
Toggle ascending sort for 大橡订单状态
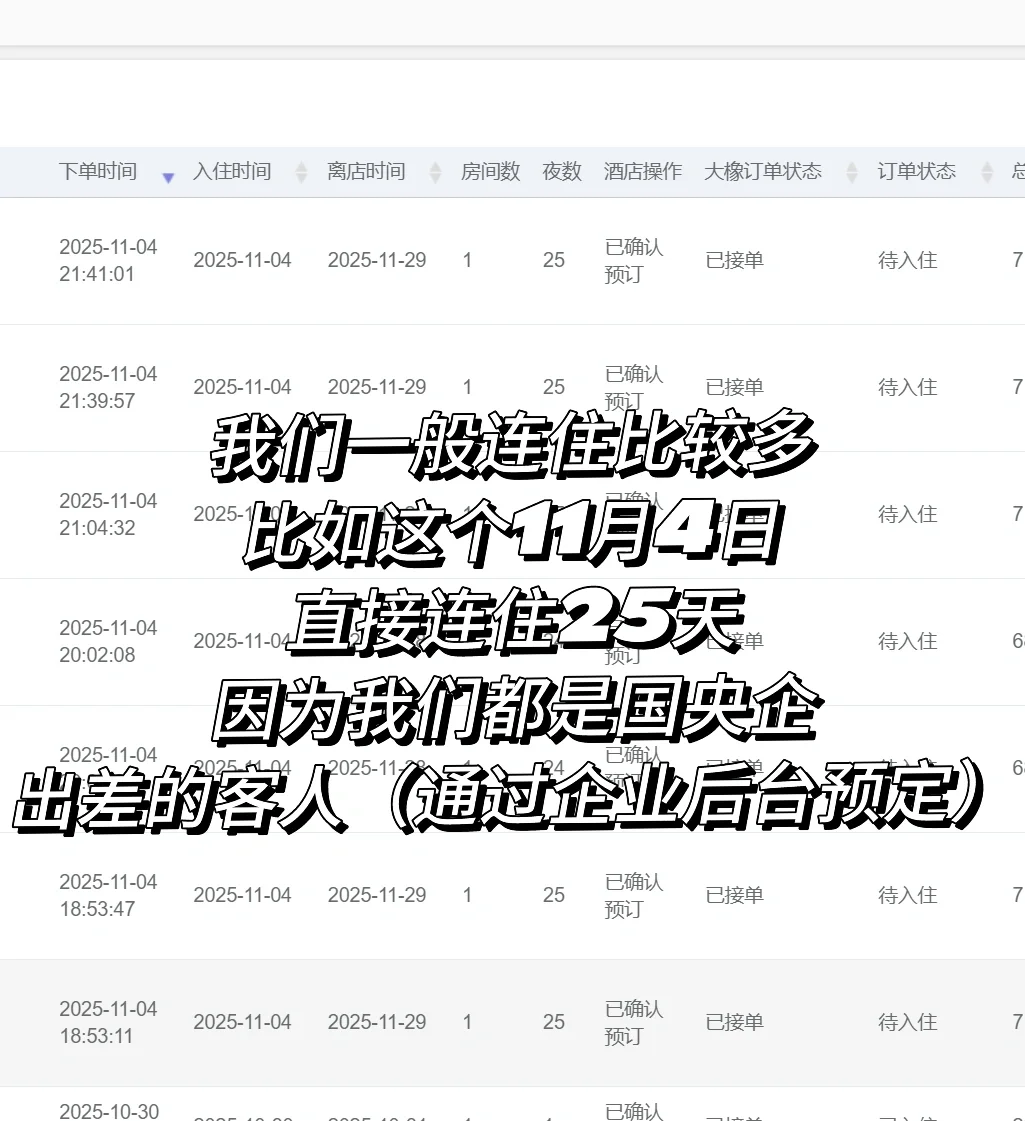pyautogui.click(x=851, y=166)
